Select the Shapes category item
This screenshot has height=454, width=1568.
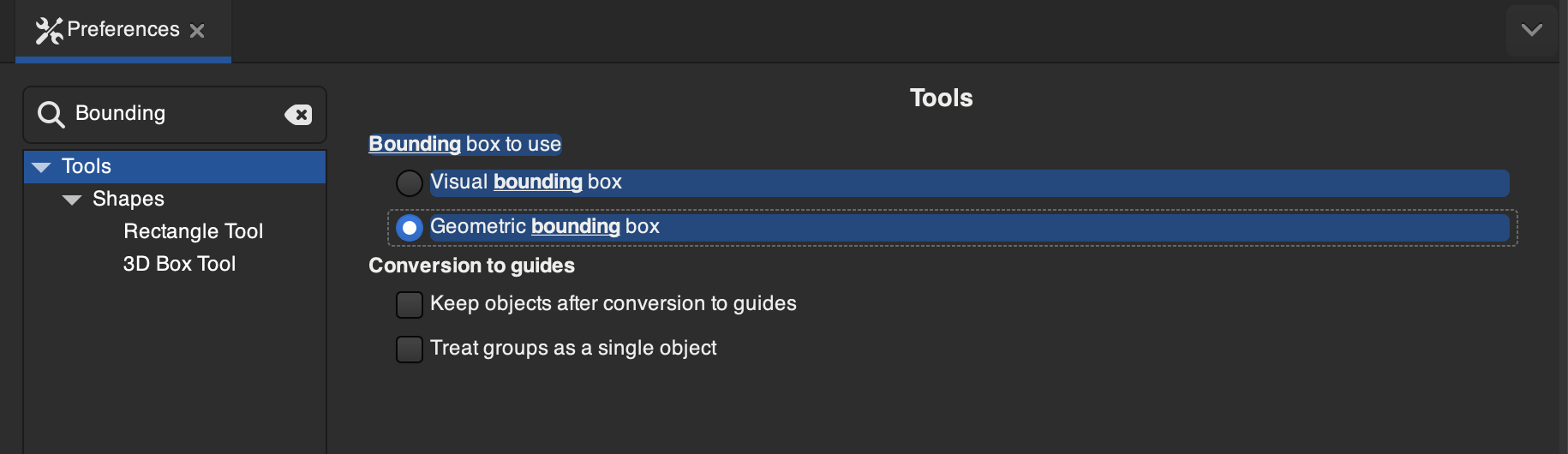pyautogui.click(x=129, y=199)
